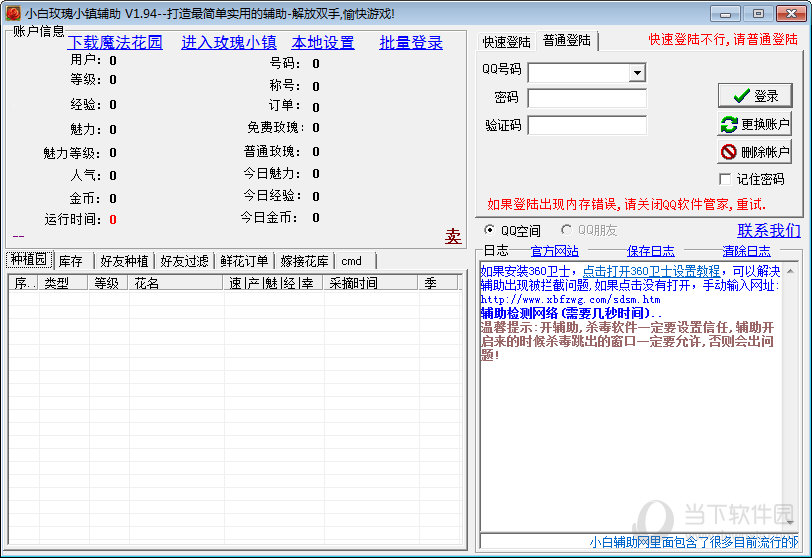Close the 小白玫瑰小镇辅助 window
The width and height of the screenshot is (812, 558).
791,13
